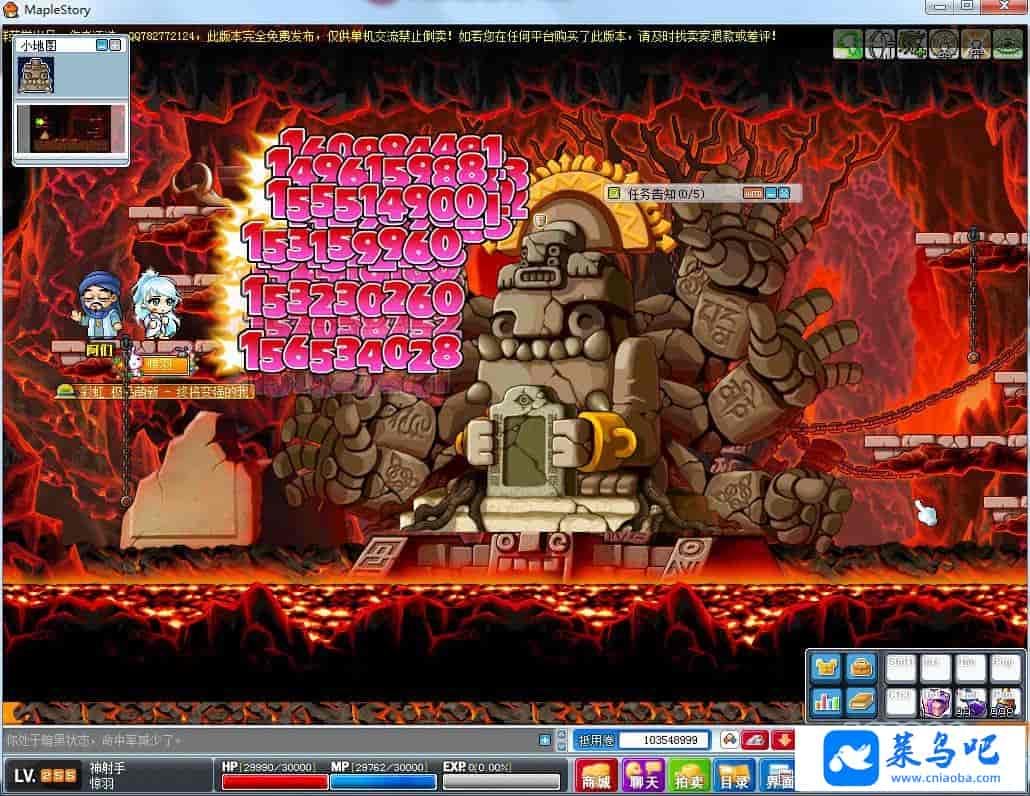Open the 目录 menu button
The image size is (1030, 796).
[735, 776]
